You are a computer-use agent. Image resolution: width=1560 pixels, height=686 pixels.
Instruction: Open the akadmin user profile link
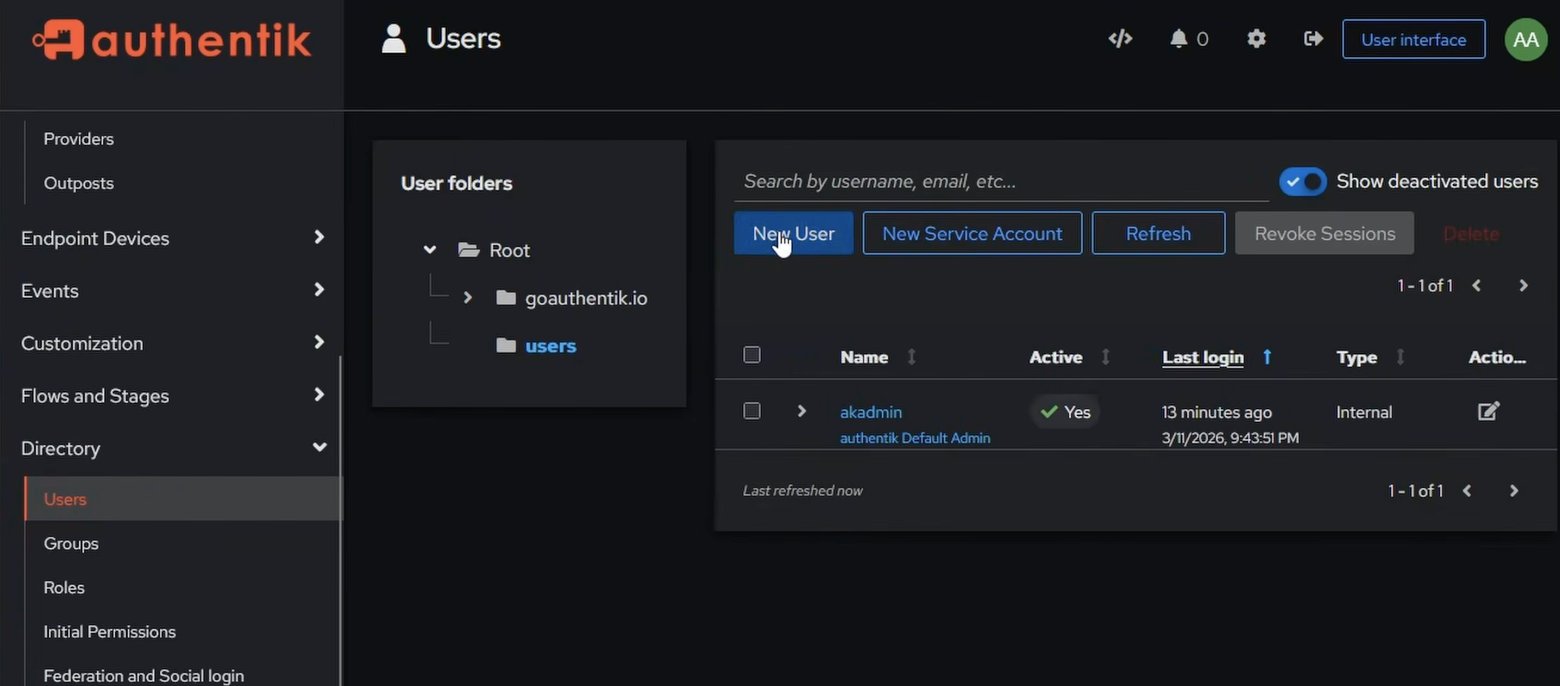pyautogui.click(x=870, y=411)
